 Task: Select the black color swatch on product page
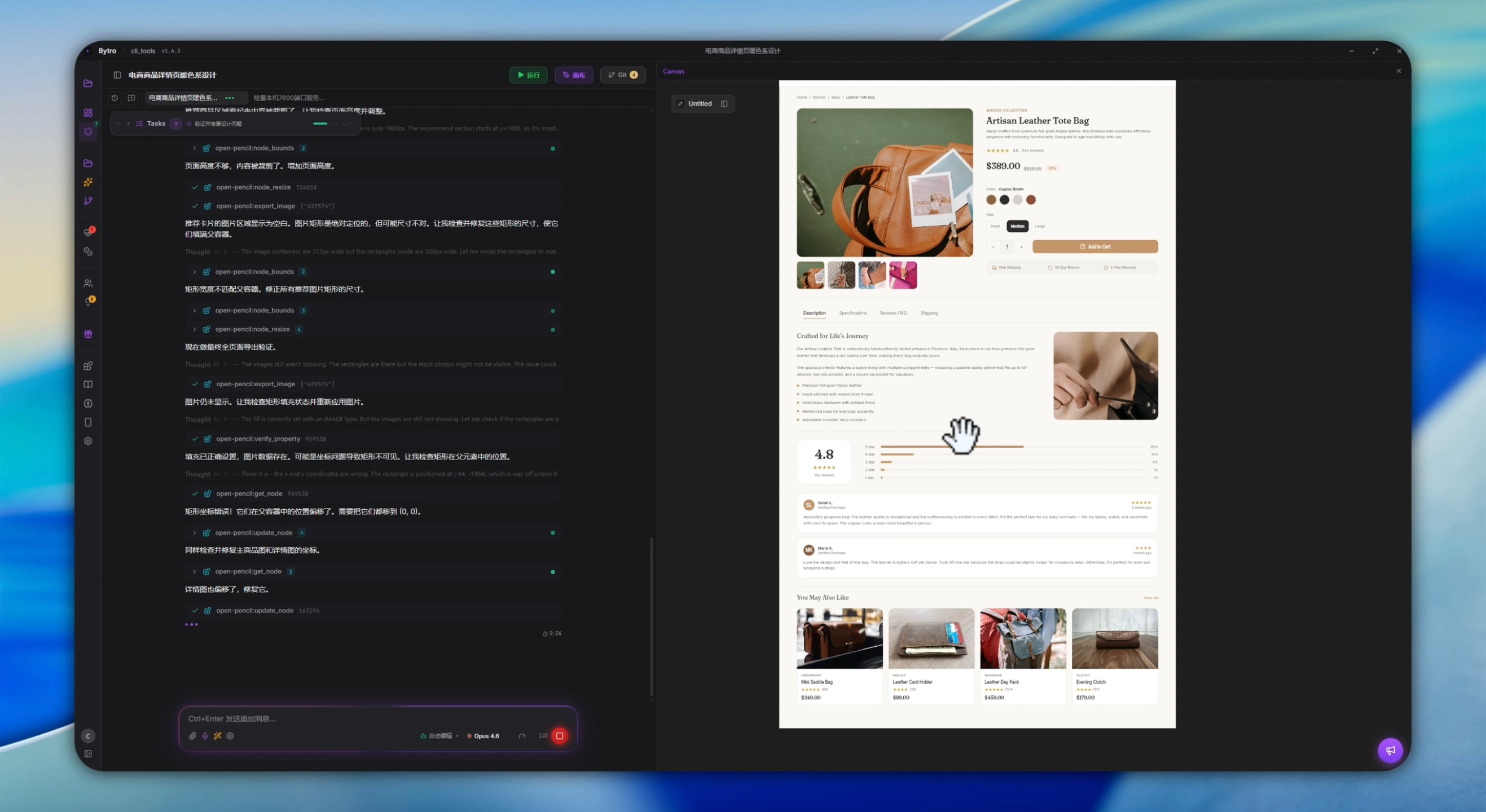[x=1004, y=200]
